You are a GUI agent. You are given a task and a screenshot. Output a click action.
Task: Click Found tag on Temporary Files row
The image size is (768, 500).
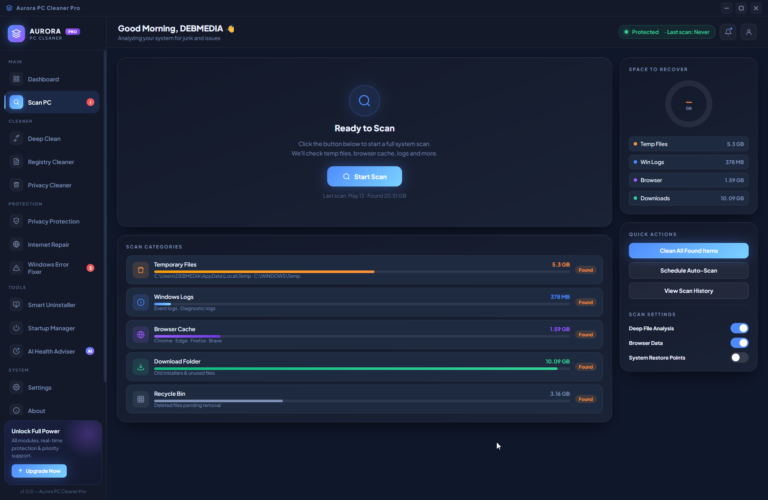585,270
